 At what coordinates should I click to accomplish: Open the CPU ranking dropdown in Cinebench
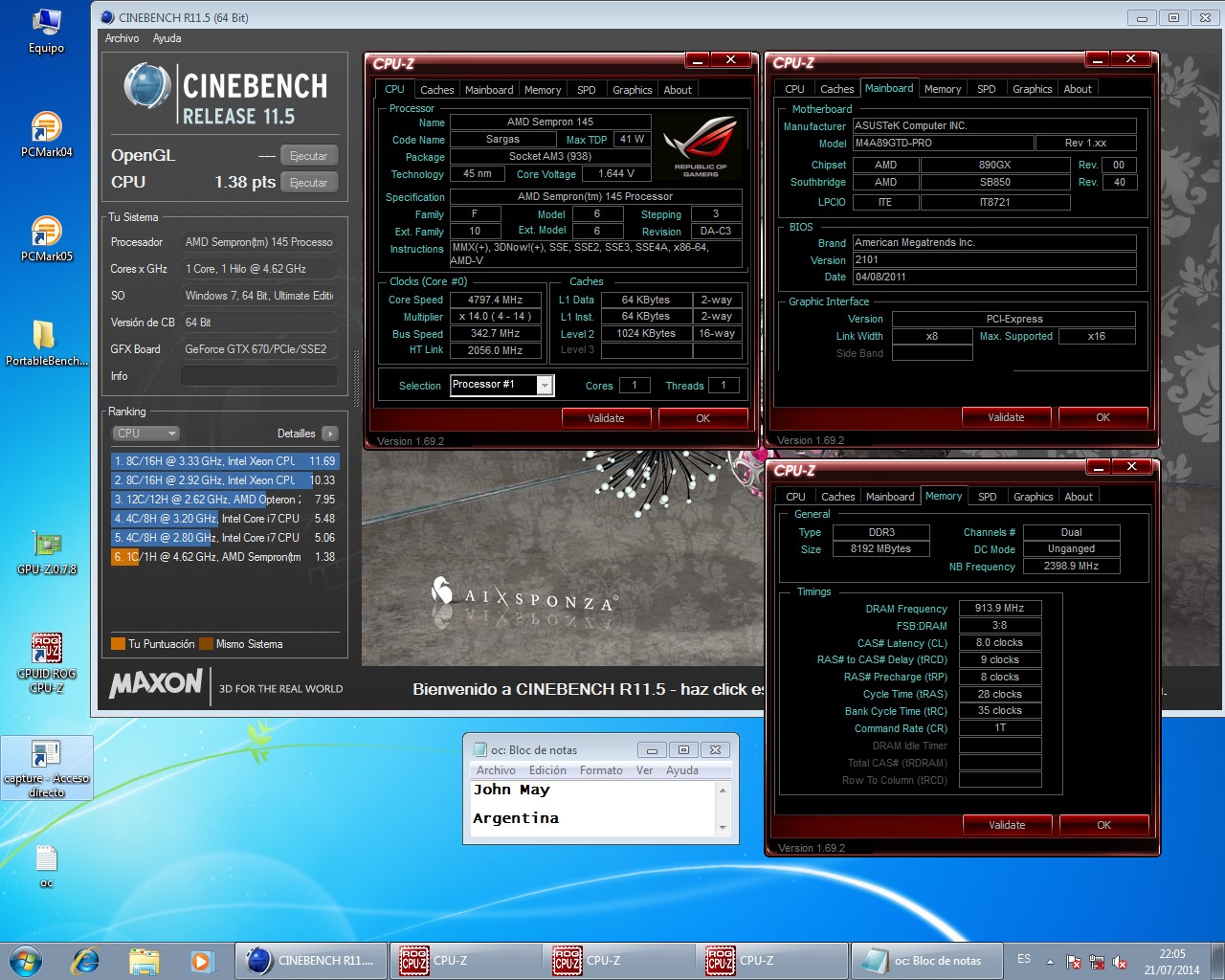tap(145, 434)
